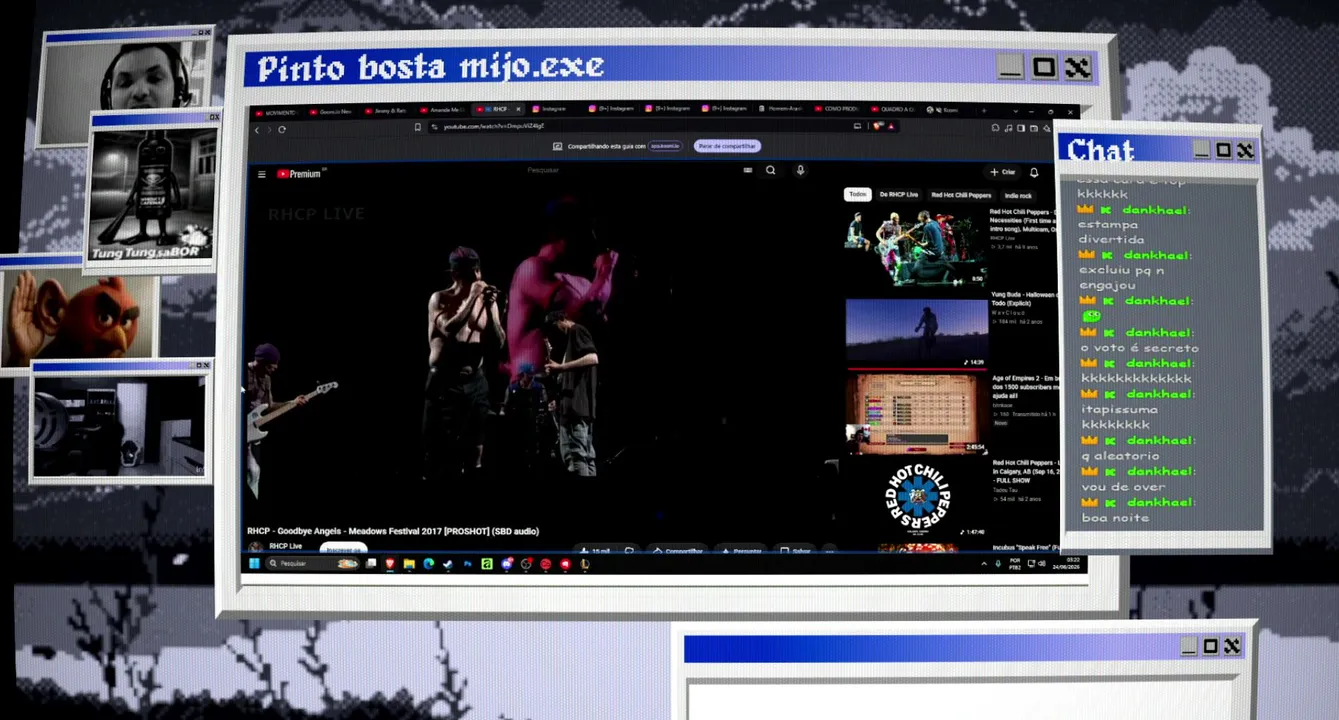Go back in browser history
The height and width of the screenshot is (720, 1339).
[x=257, y=129]
